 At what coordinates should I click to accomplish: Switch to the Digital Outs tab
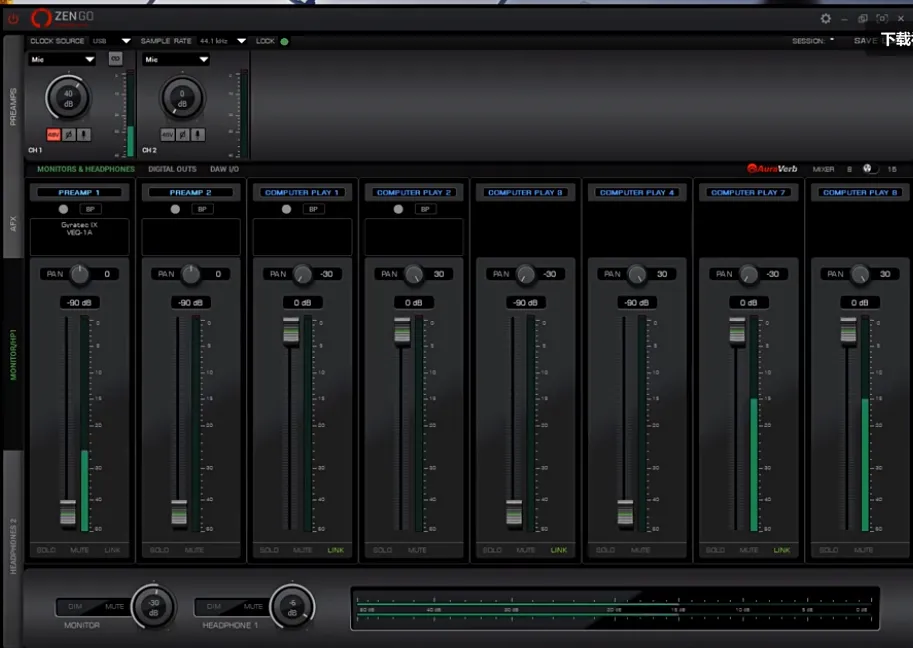pyautogui.click(x=172, y=169)
